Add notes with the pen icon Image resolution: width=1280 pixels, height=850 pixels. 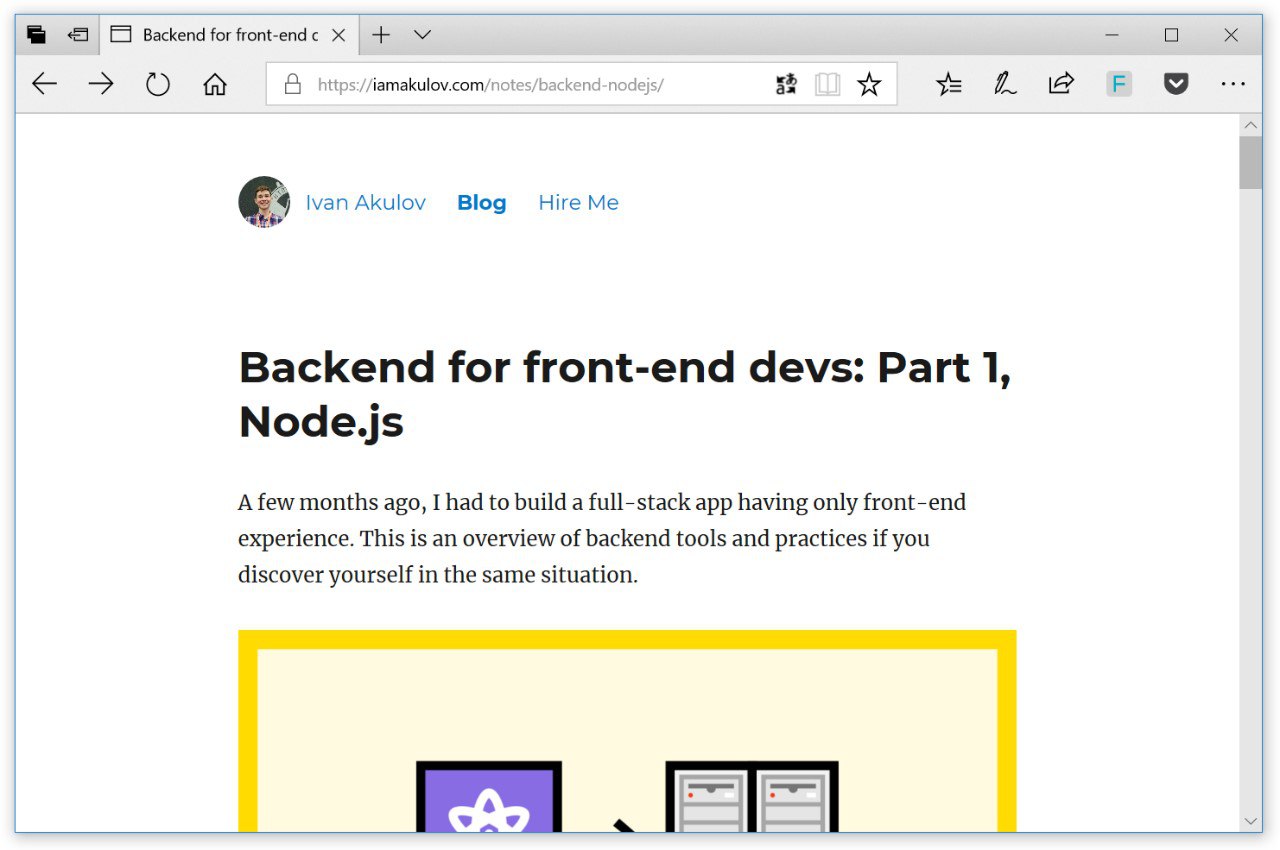1005,84
